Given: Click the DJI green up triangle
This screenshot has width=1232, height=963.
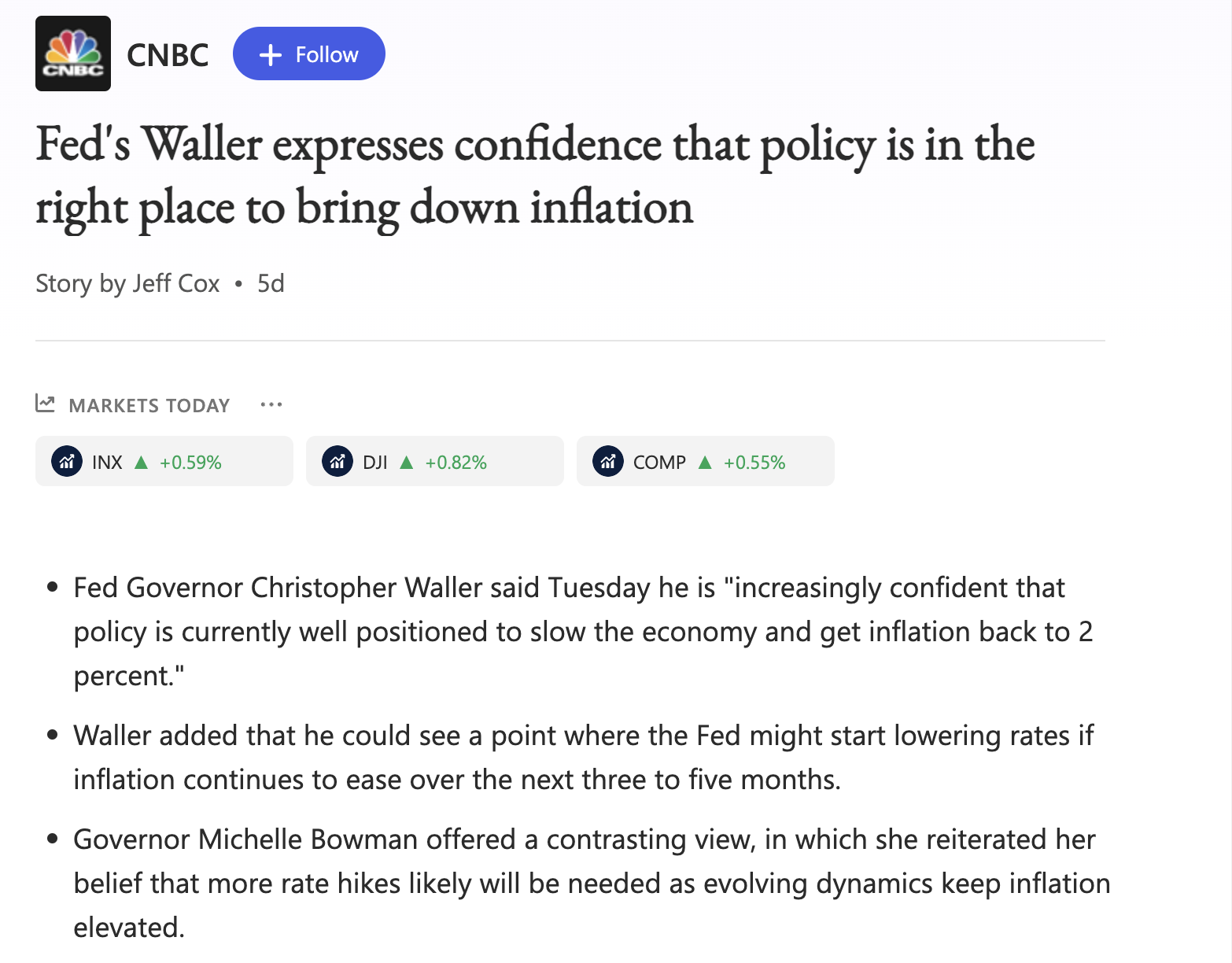Looking at the screenshot, I should pos(407,462).
